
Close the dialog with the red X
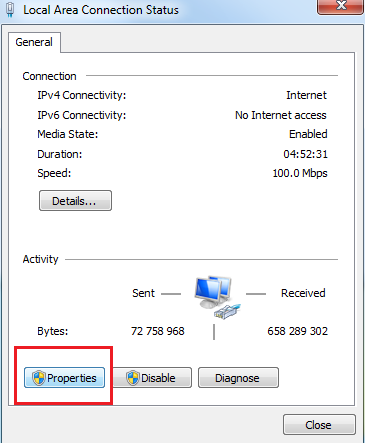(x=340, y=6)
